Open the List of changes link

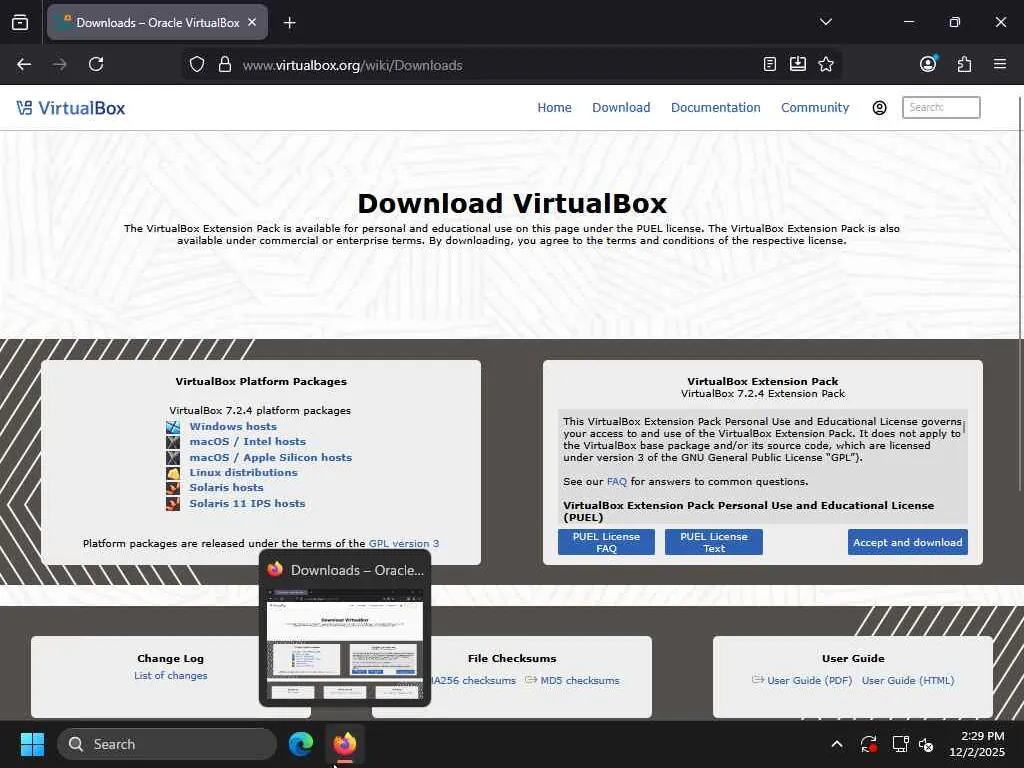coord(170,676)
